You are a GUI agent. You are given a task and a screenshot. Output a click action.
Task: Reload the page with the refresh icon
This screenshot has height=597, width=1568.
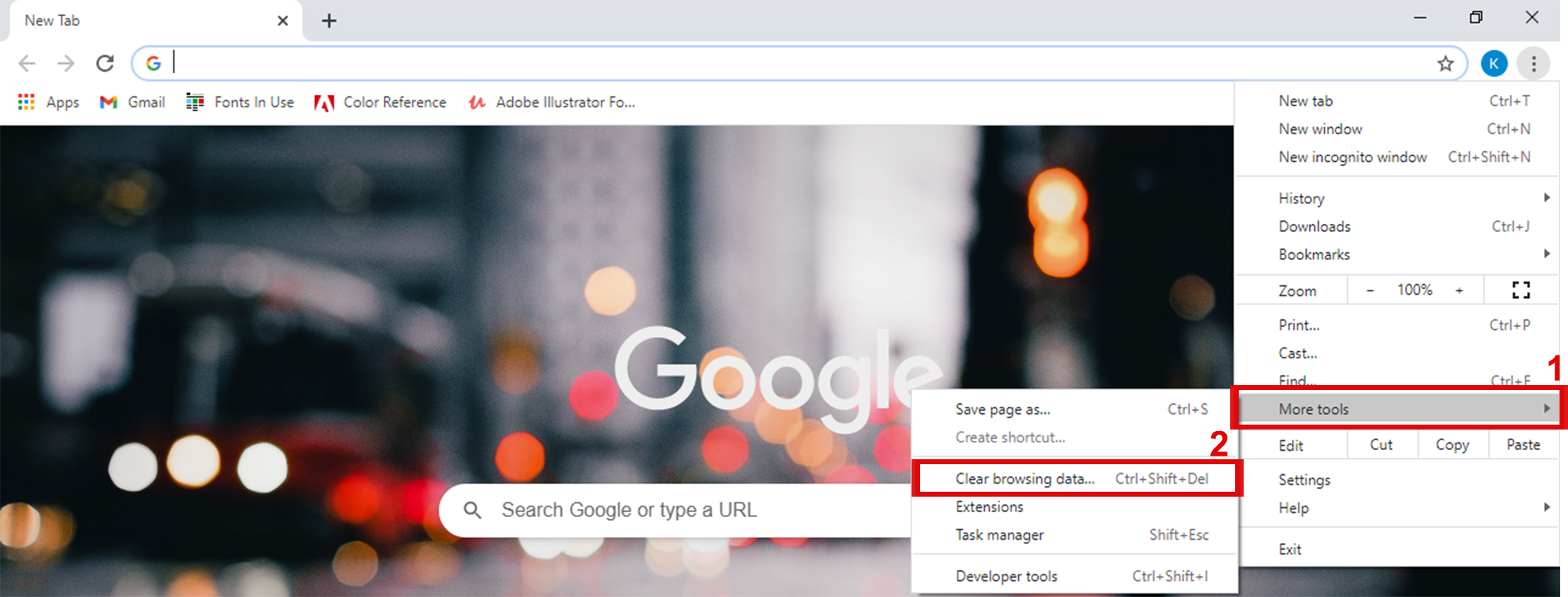coord(105,64)
